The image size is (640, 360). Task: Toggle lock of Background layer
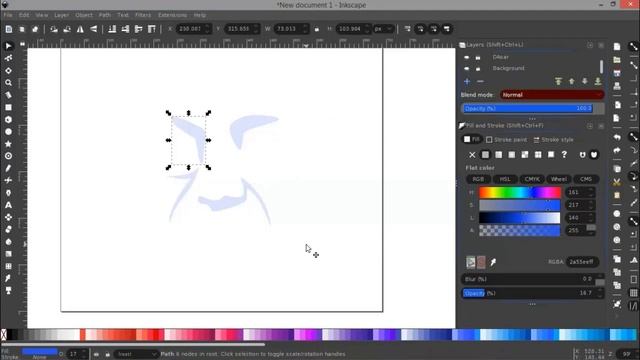pyautogui.click(x=478, y=69)
